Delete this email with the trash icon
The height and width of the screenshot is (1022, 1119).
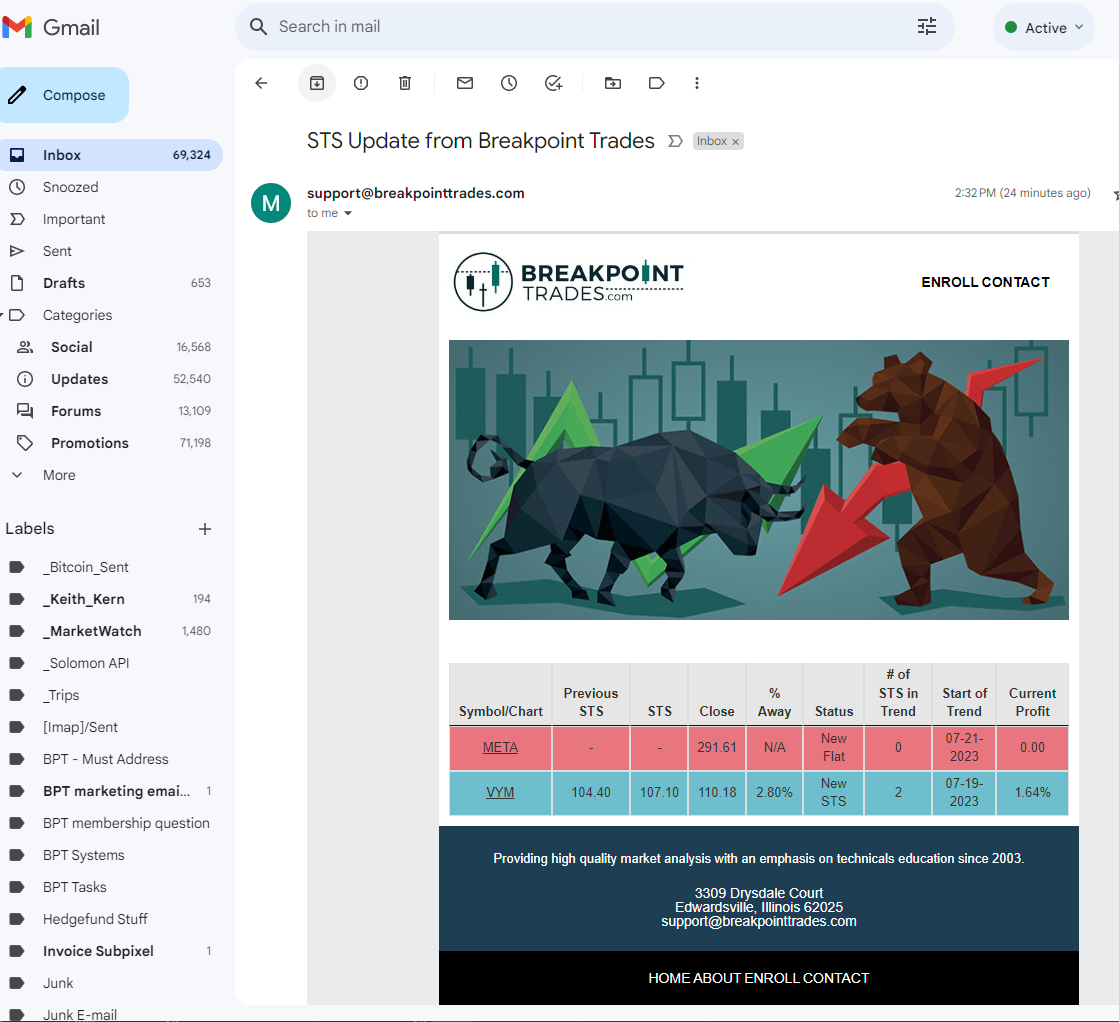405,83
